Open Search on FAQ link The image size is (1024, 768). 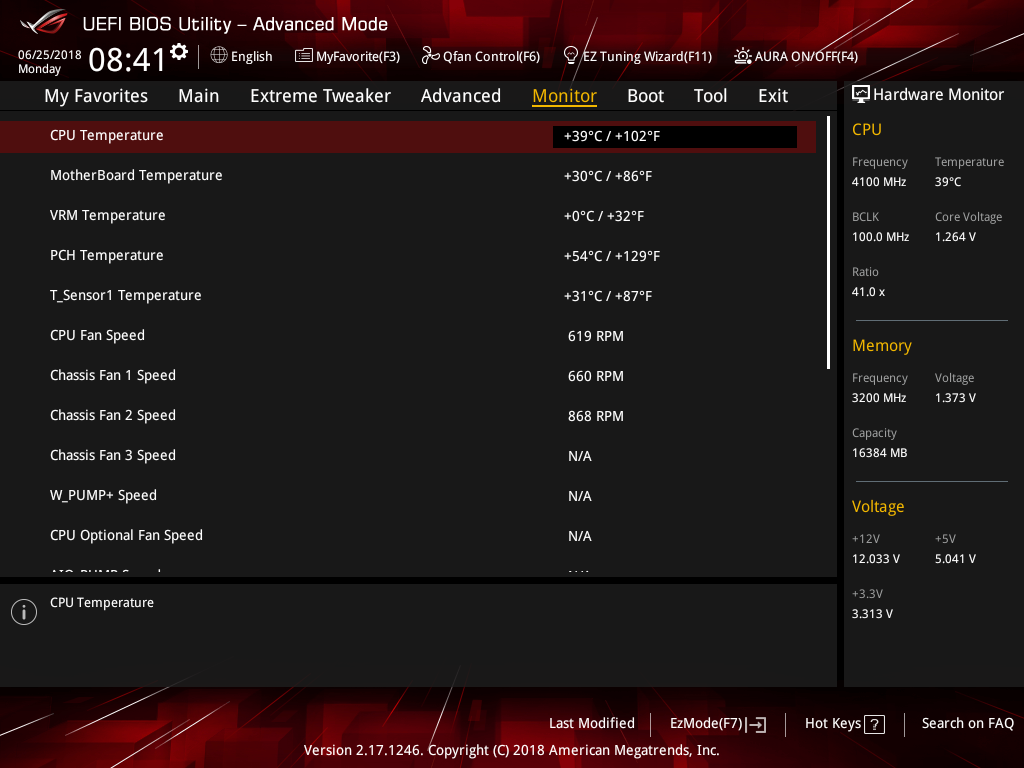967,723
